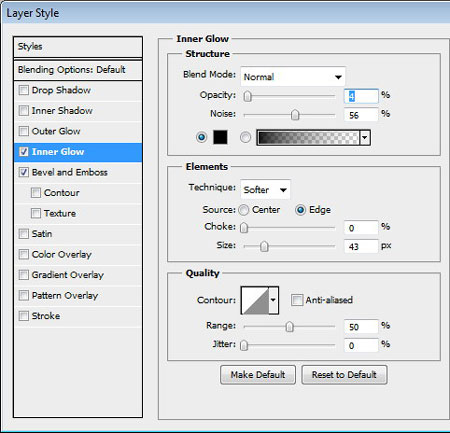Enable the Stroke style checkbox

point(24,316)
